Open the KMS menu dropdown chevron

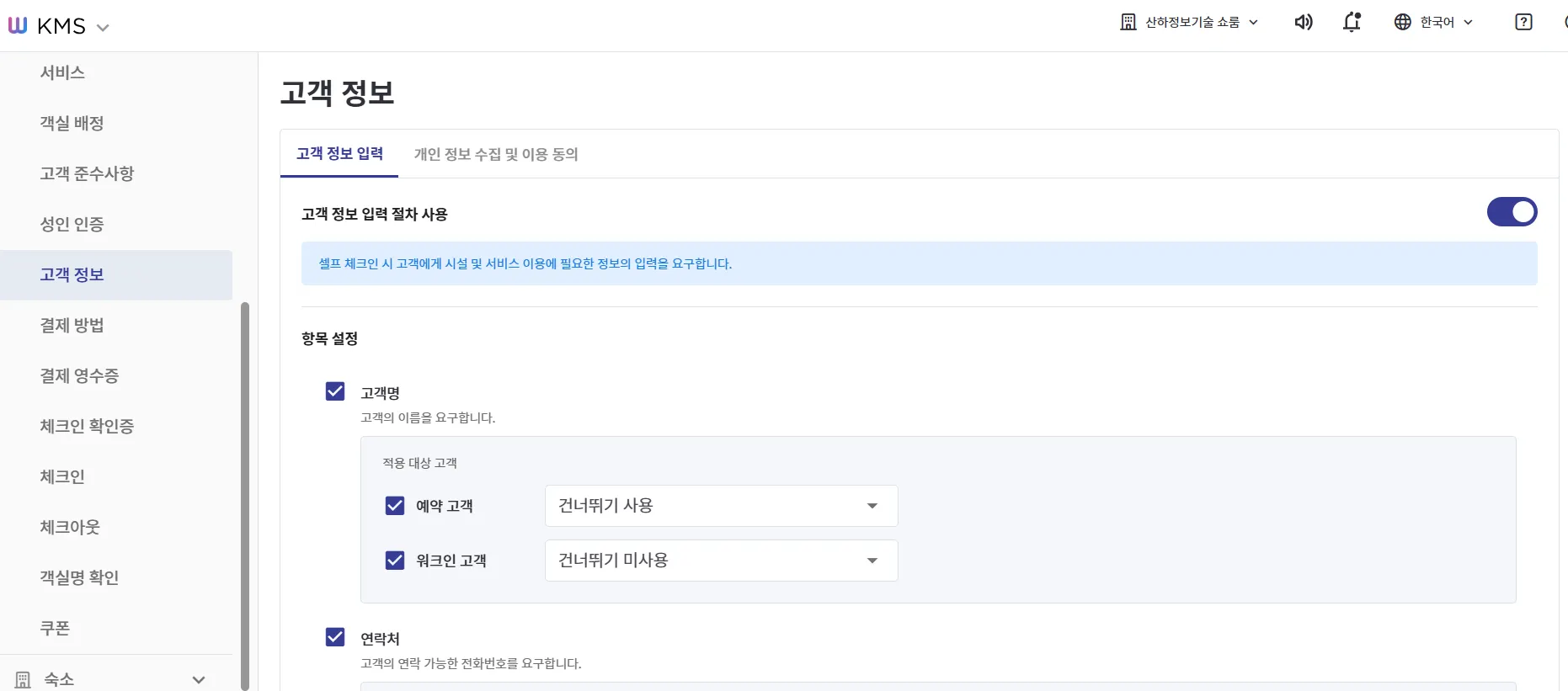103,28
